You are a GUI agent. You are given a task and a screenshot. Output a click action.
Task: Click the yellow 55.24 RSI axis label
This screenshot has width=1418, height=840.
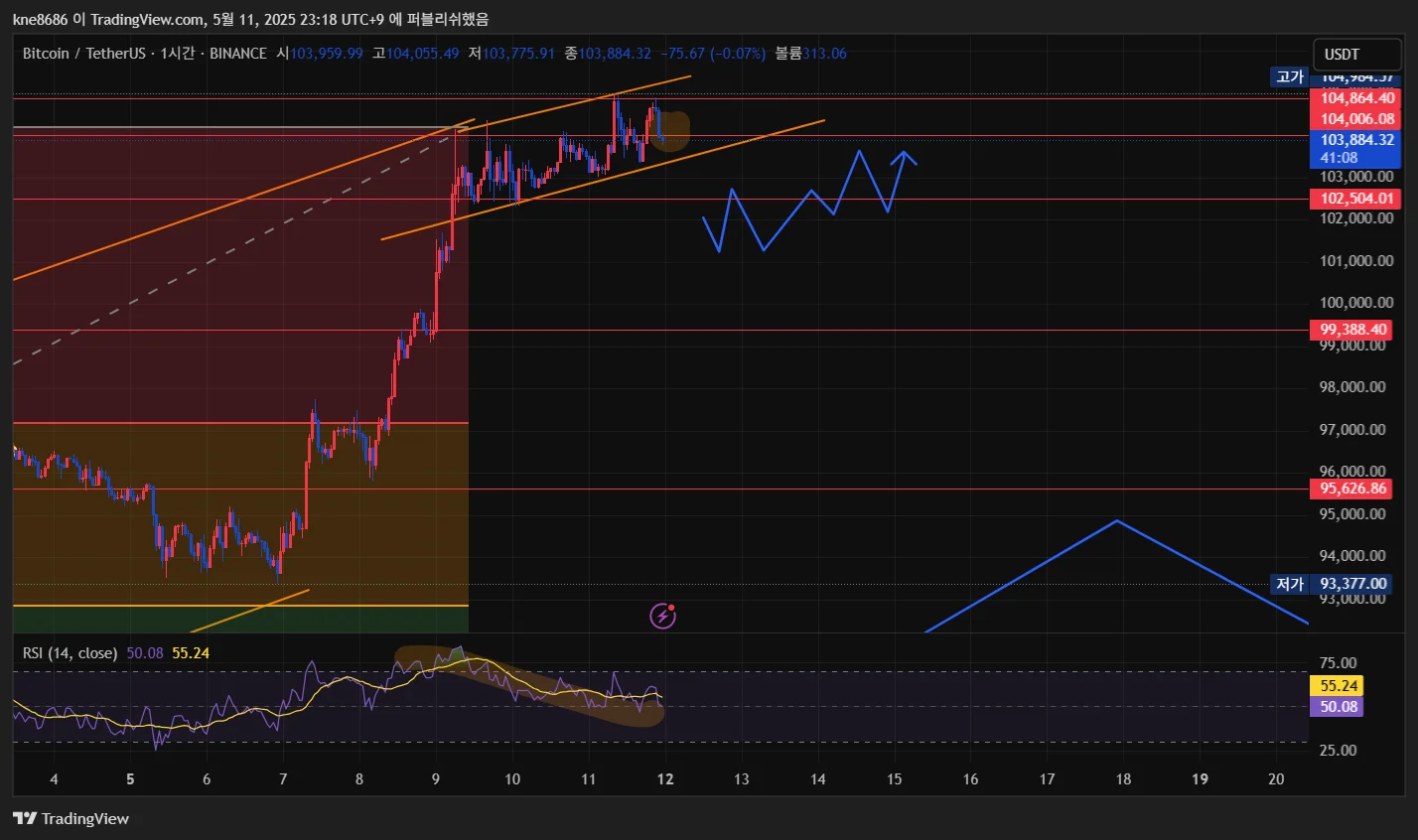coord(1337,685)
